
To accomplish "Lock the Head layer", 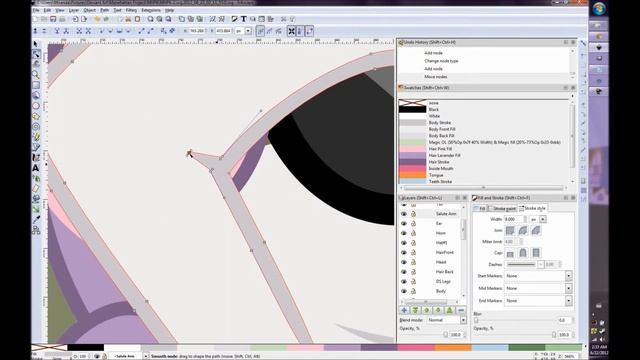I will [x=413, y=262].
